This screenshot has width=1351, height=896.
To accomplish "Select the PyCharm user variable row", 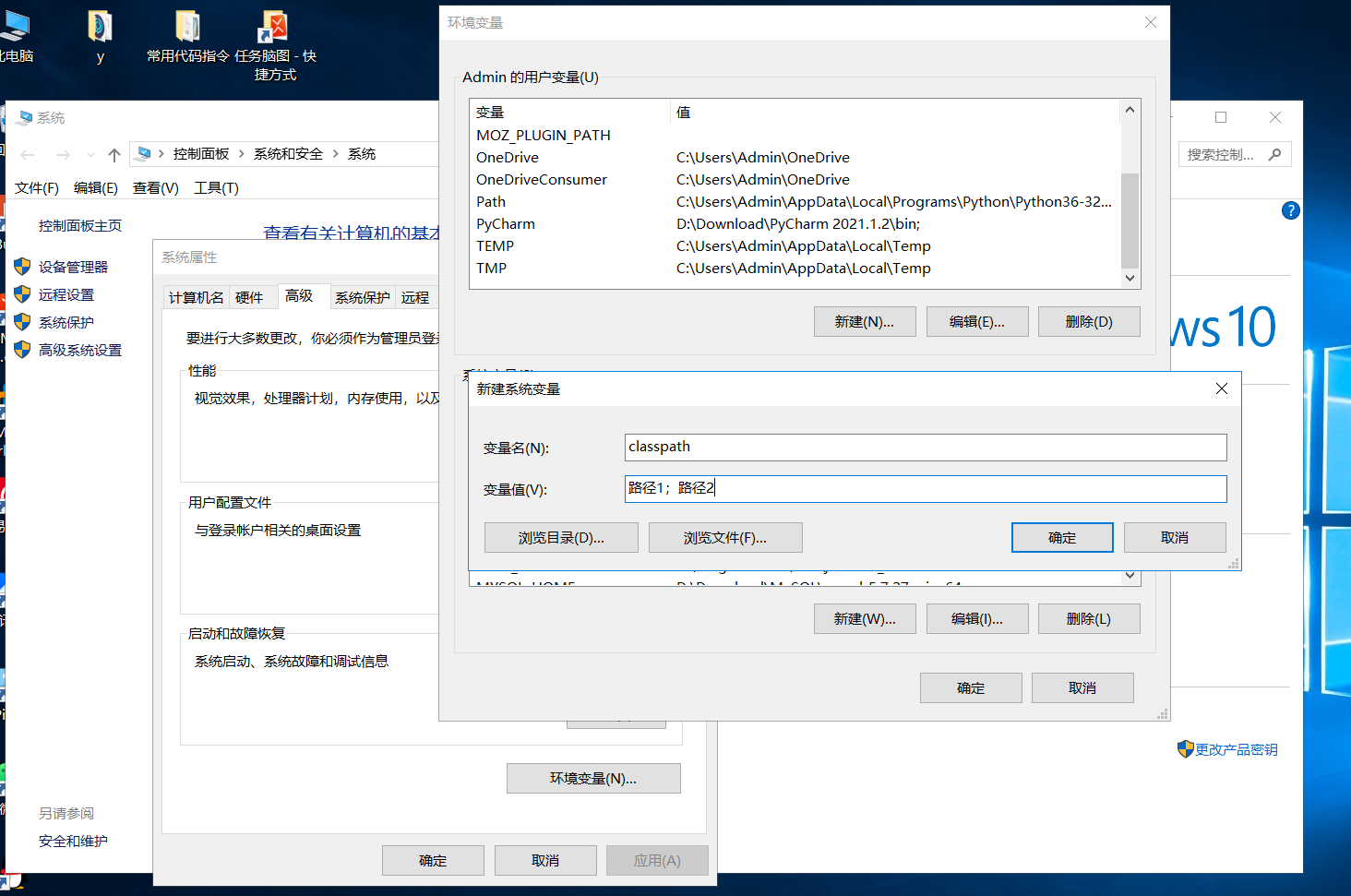I will pyautogui.click(x=795, y=223).
